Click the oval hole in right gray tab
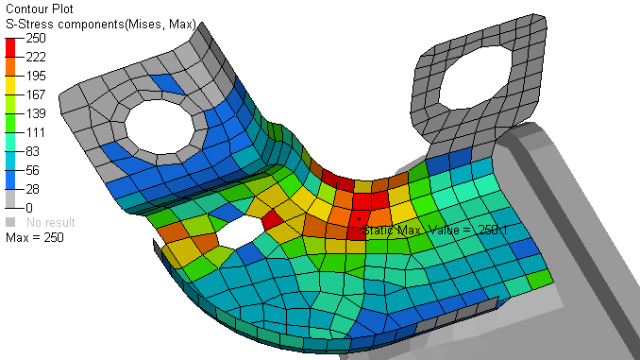 click(475, 77)
